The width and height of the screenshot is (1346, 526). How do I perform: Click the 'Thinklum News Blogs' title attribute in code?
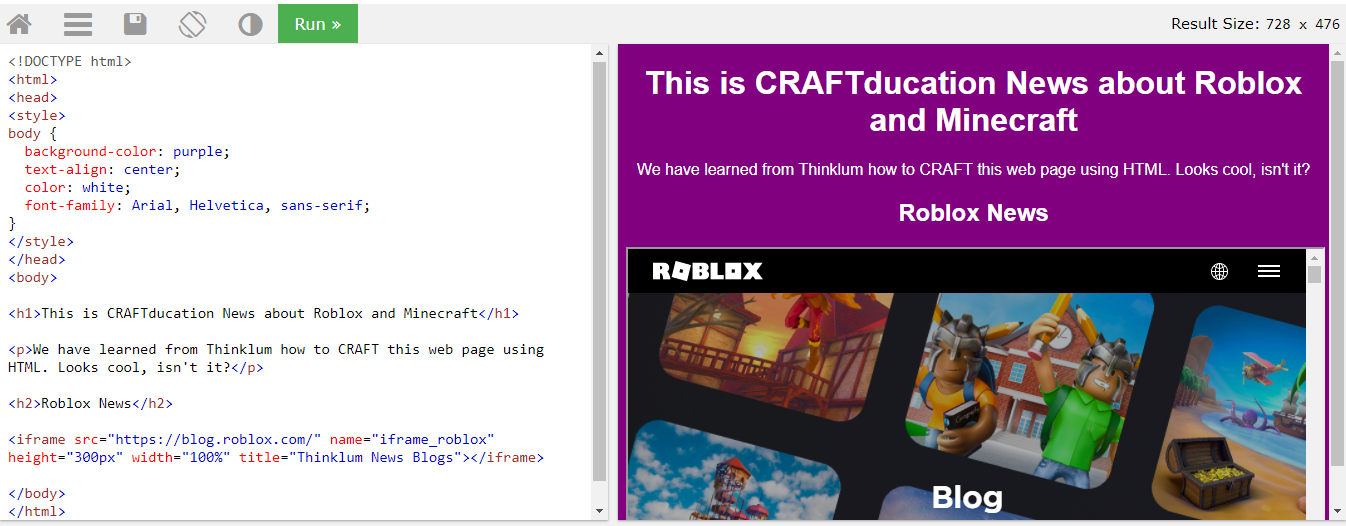pyautogui.click(x=379, y=457)
